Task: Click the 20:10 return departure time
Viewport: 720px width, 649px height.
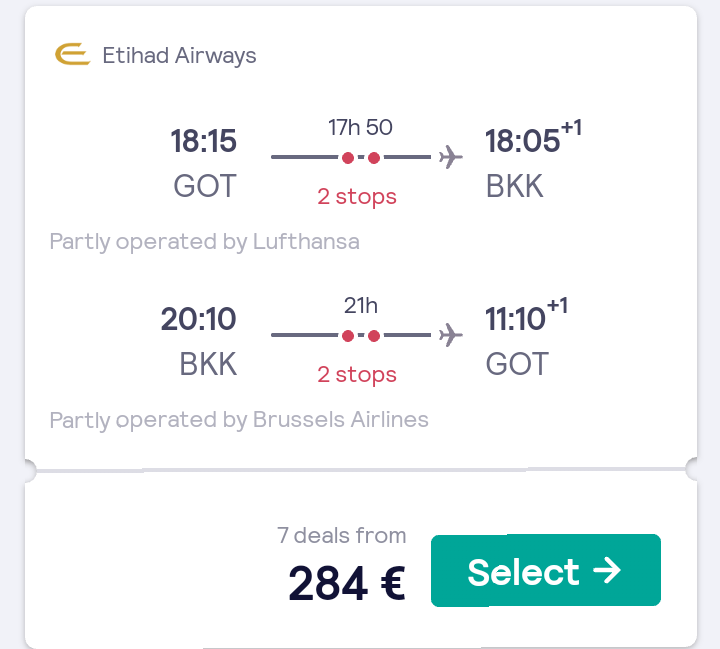Action: pos(198,319)
